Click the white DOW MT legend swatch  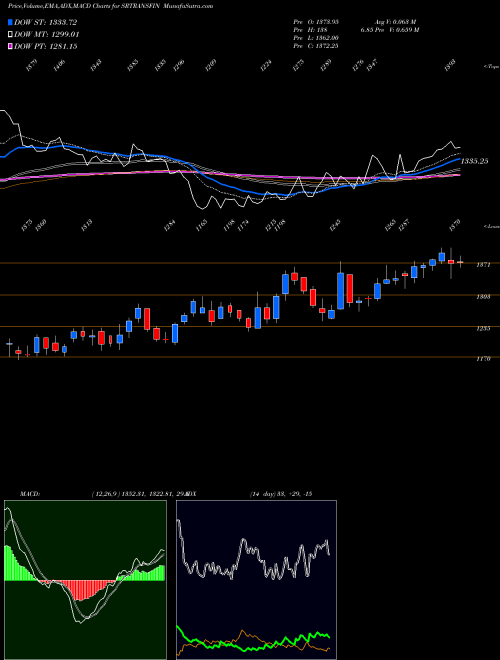point(11,35)
